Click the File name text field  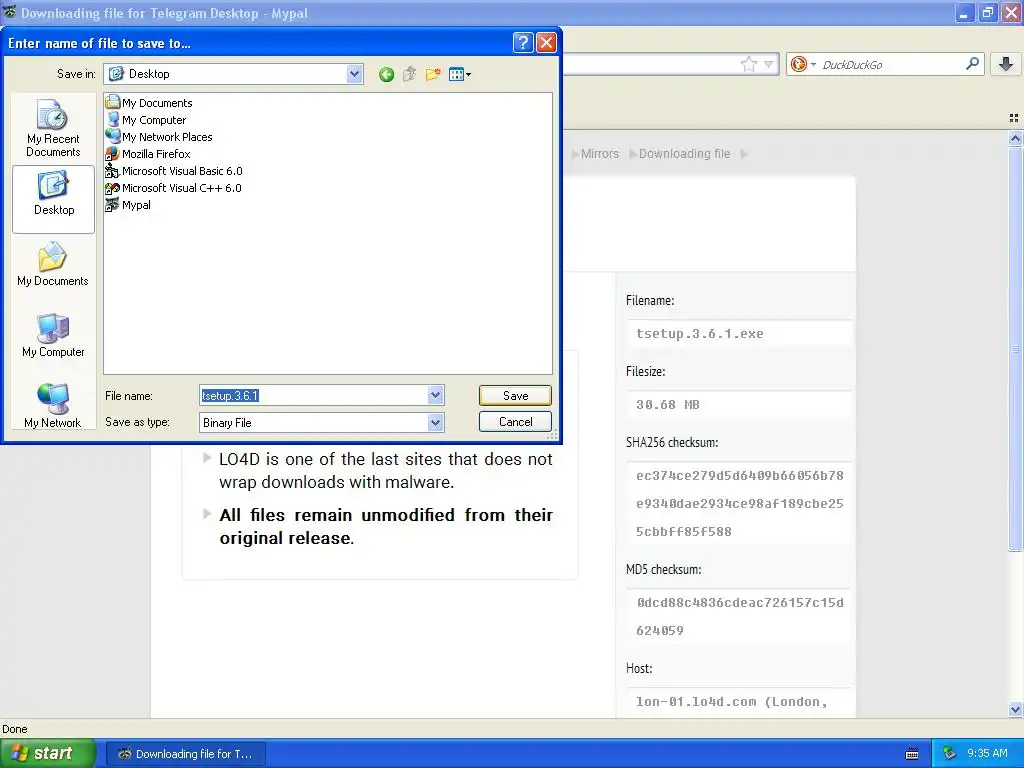coord(313,395)
